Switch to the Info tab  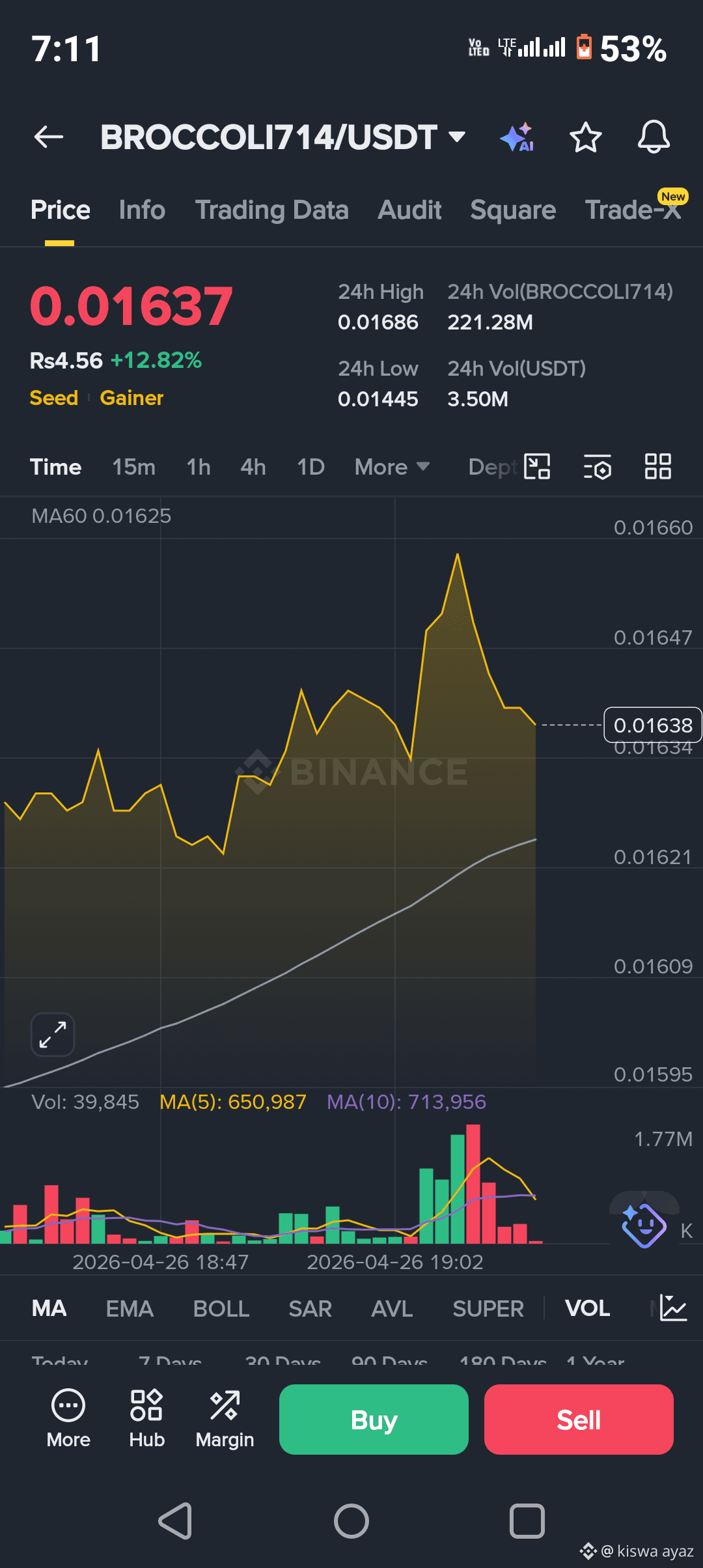coord(142,210)
